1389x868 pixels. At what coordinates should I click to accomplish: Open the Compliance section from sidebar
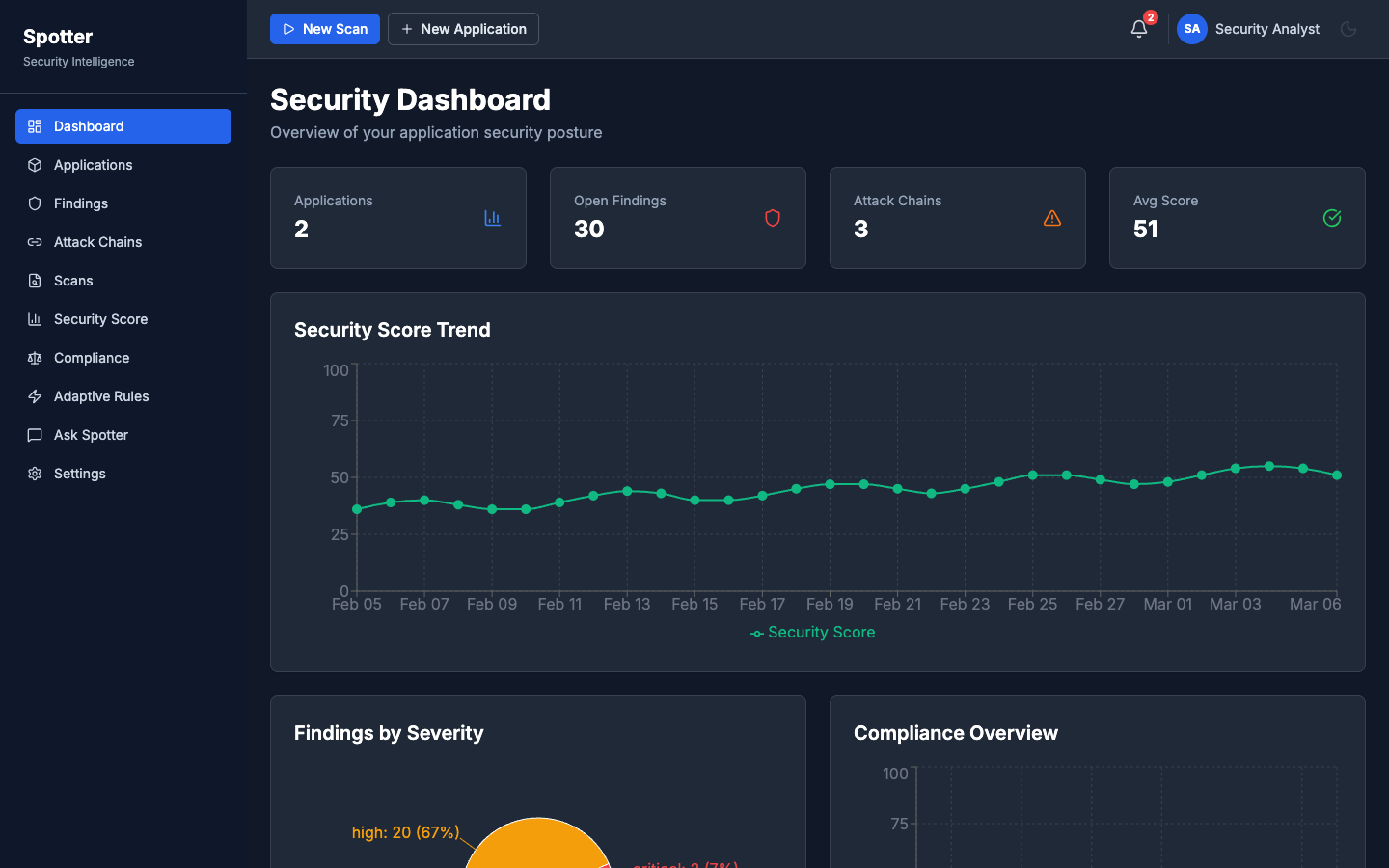point(34,358)
